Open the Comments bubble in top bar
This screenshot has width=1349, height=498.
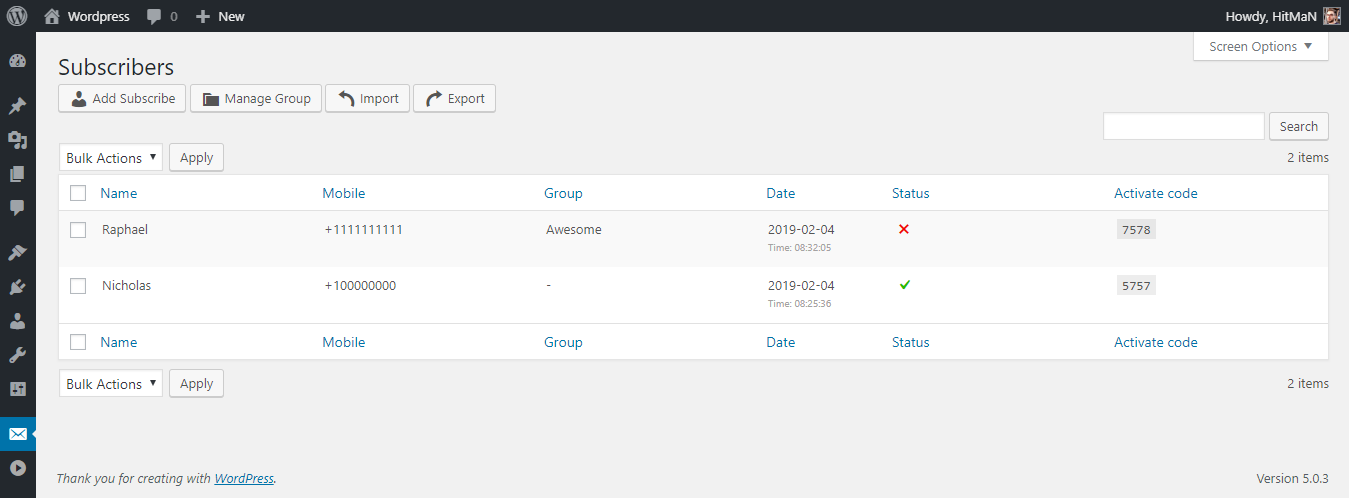(162, 16)
